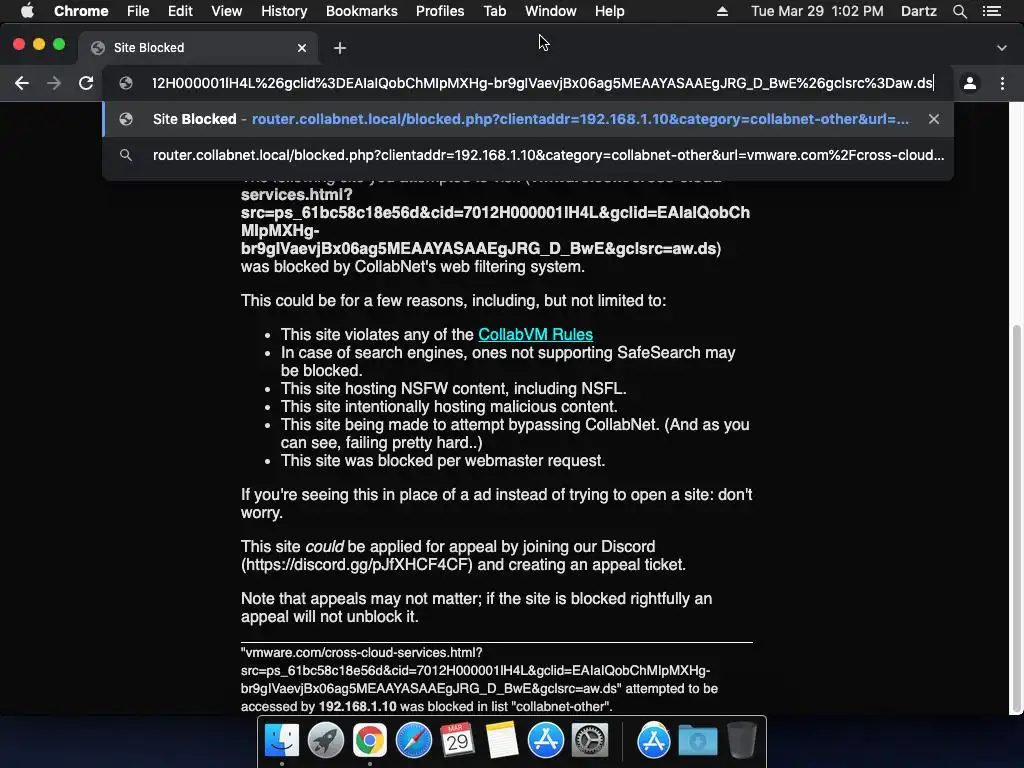The width and height of the screenshot is (1024, 768).
Task: Open the Tab menu
Action: tap(495, 11)
